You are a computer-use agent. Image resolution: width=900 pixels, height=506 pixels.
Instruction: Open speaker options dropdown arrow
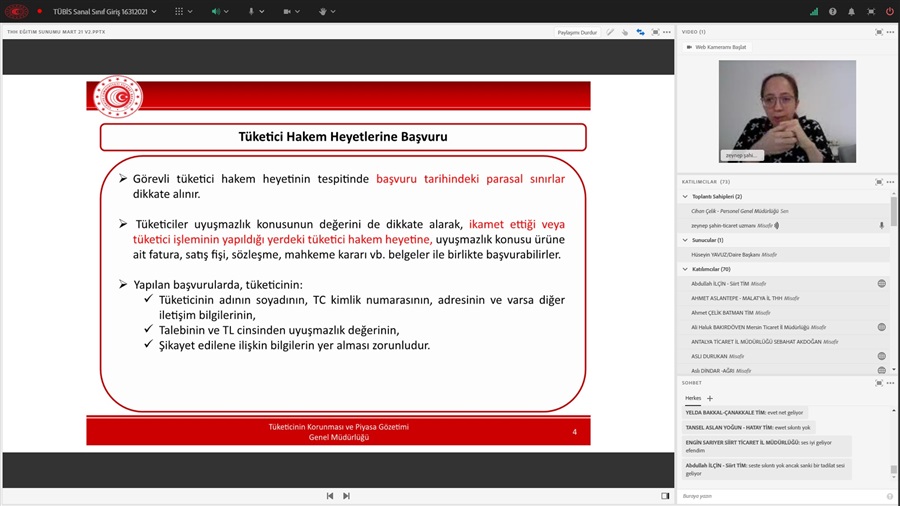pyautogui.click(x=226, y=11)
